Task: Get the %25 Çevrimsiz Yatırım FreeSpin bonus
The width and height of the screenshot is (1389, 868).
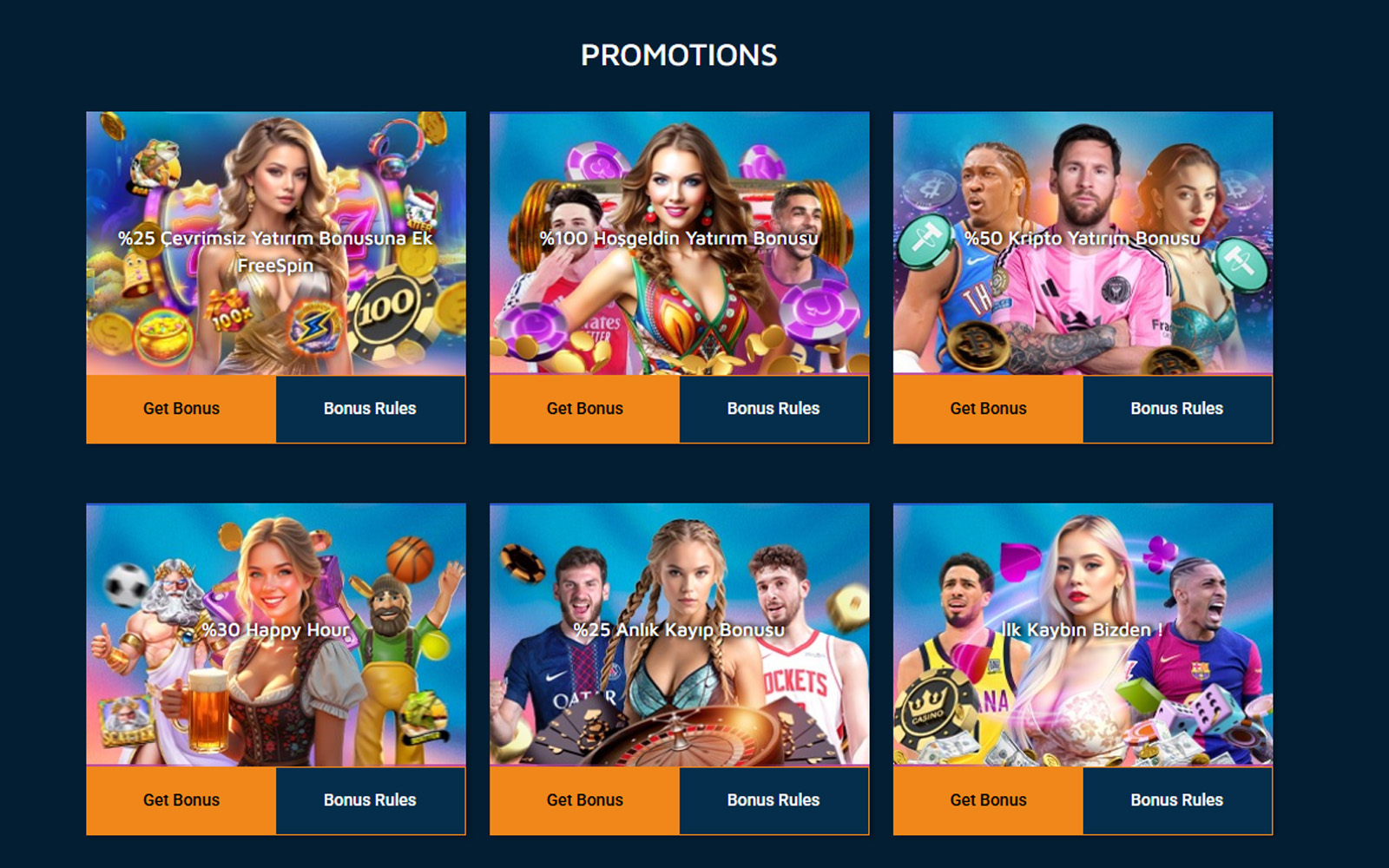Action: 181,409
